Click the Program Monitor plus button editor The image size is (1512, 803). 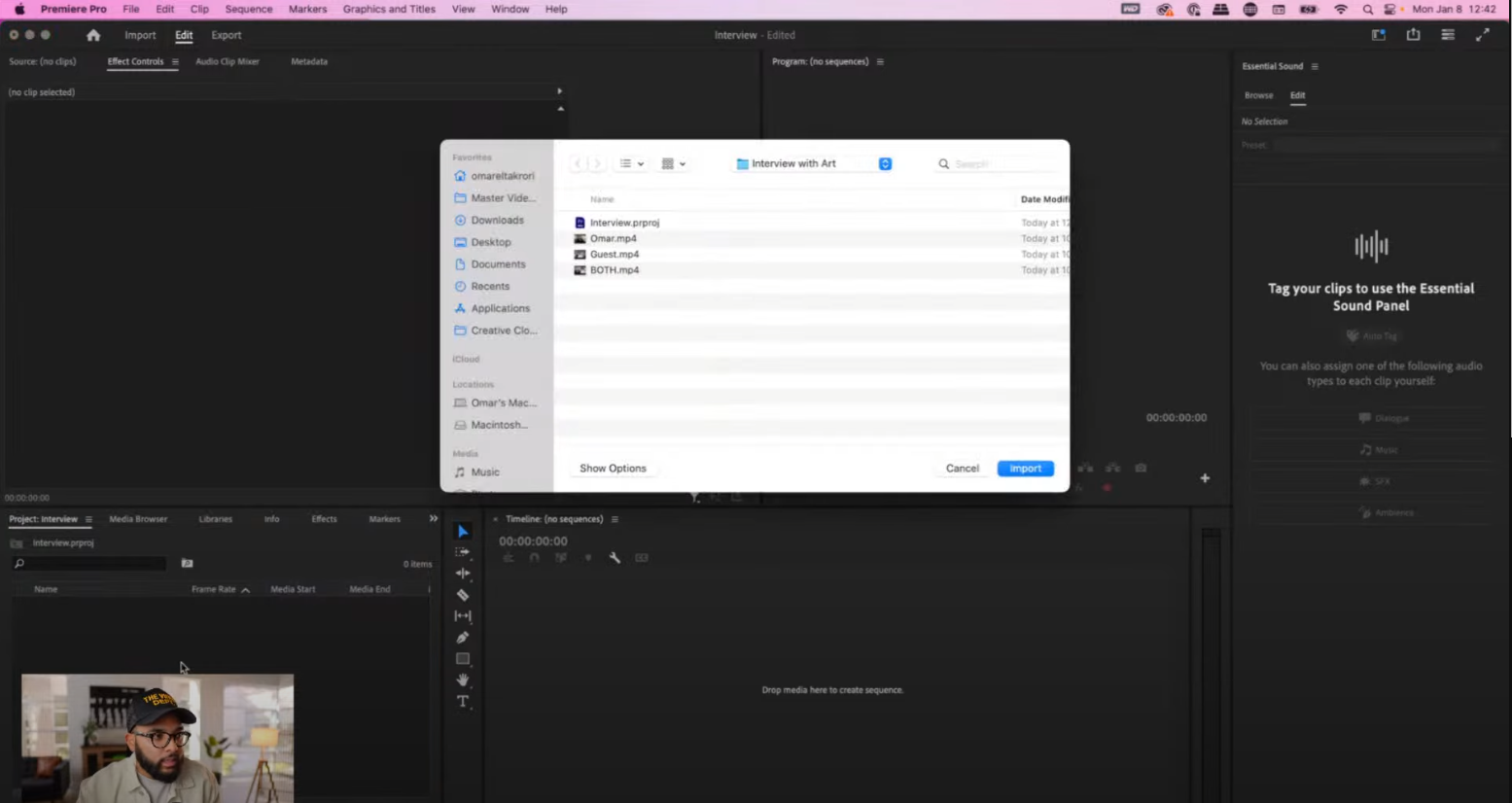pos(1205,478)
